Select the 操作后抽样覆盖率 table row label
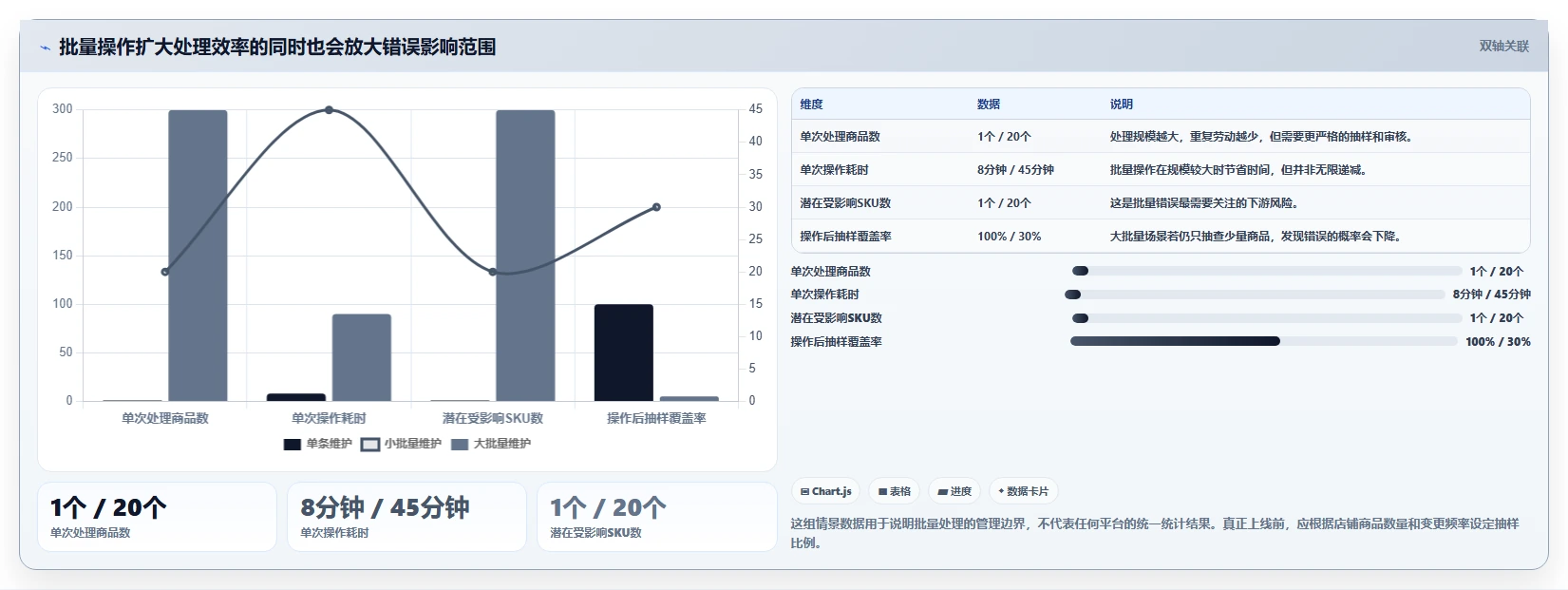The width and height of the screenshot is (1568, 590). tap(845, 237)
